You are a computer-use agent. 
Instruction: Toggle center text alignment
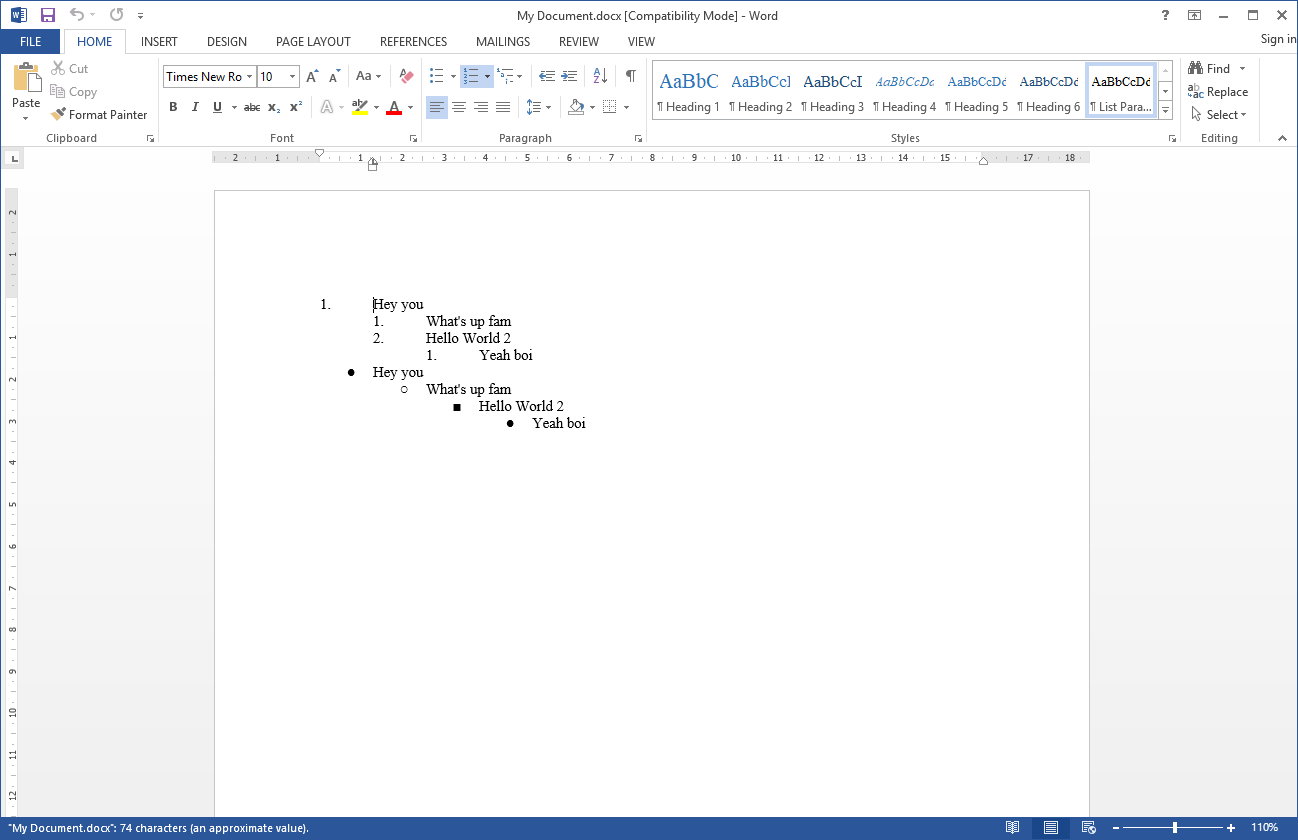click(458, 106)
